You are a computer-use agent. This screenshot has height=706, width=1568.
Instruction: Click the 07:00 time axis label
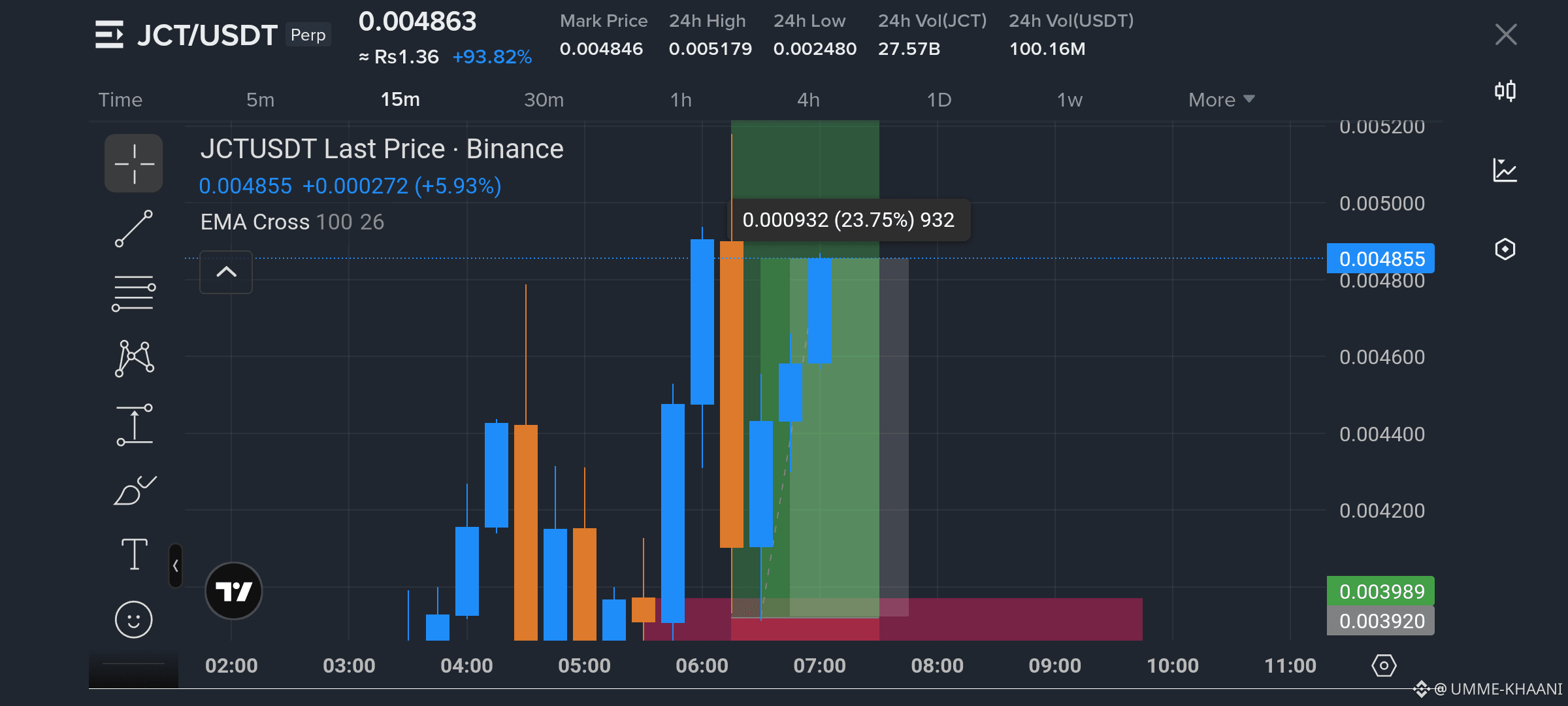pyautogui.click(x=819, y=666)
